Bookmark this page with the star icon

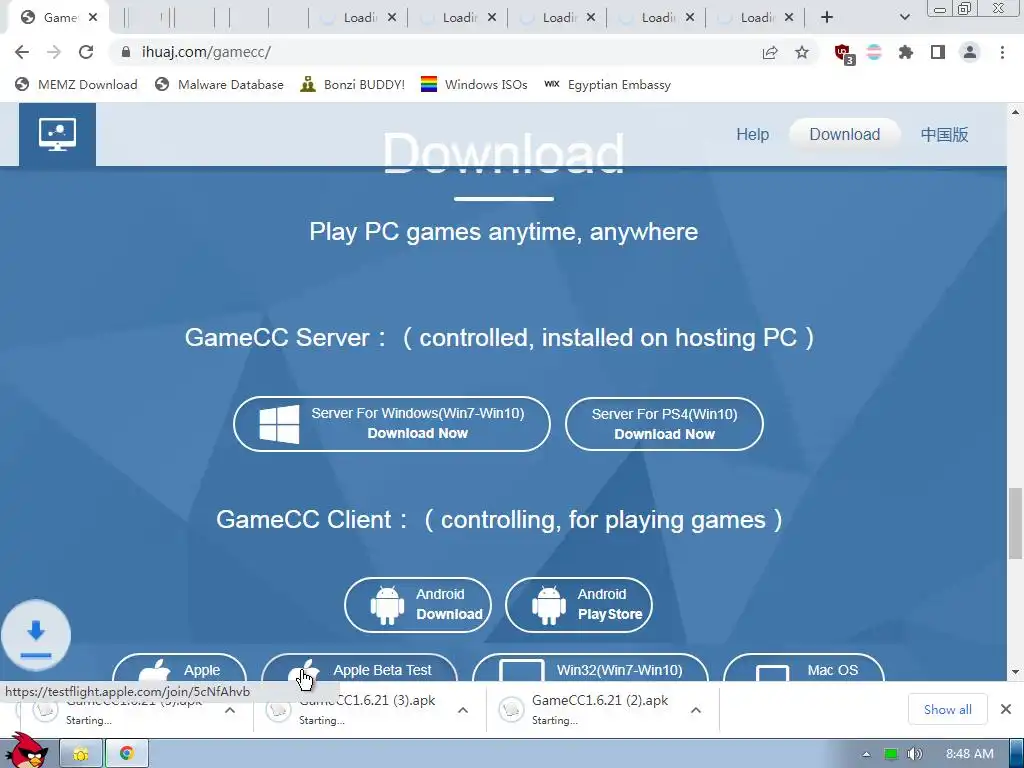pos(802,52)
